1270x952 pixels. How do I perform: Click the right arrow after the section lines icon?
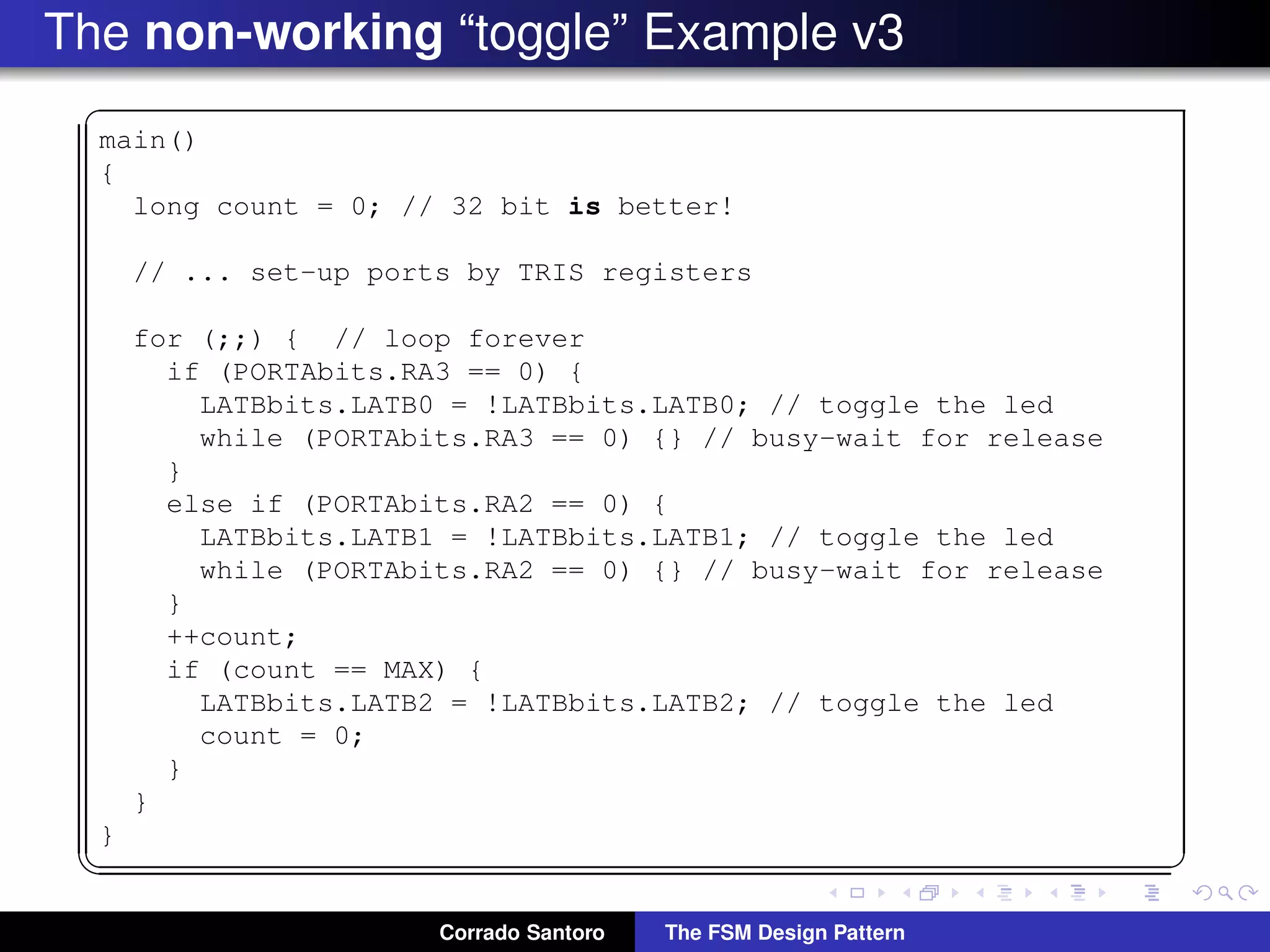(x=1102, y=892)
